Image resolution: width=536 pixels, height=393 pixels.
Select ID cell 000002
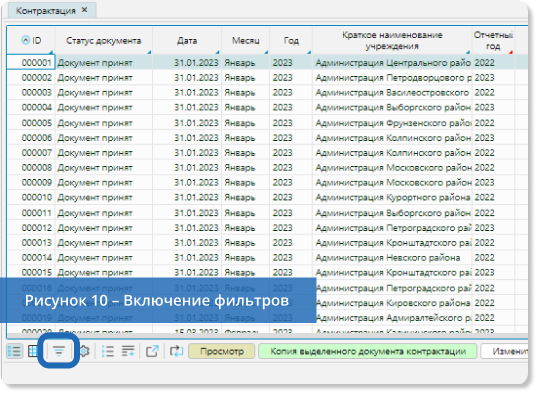click(31, 78)
